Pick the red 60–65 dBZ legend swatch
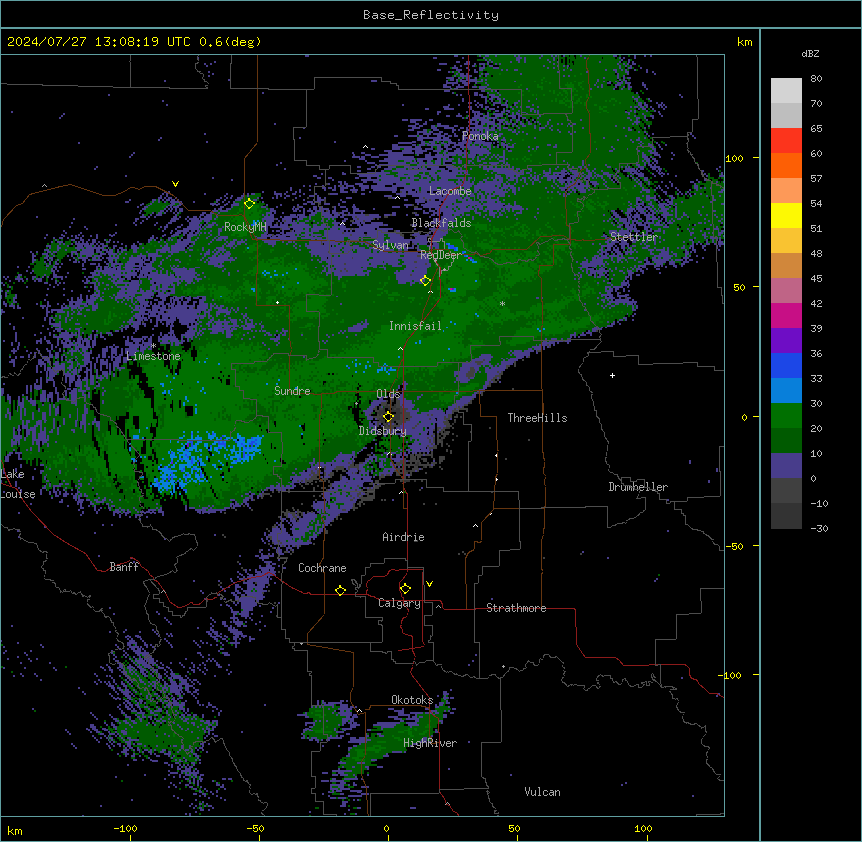The image size is (862, 842). [x=786, y=141]
